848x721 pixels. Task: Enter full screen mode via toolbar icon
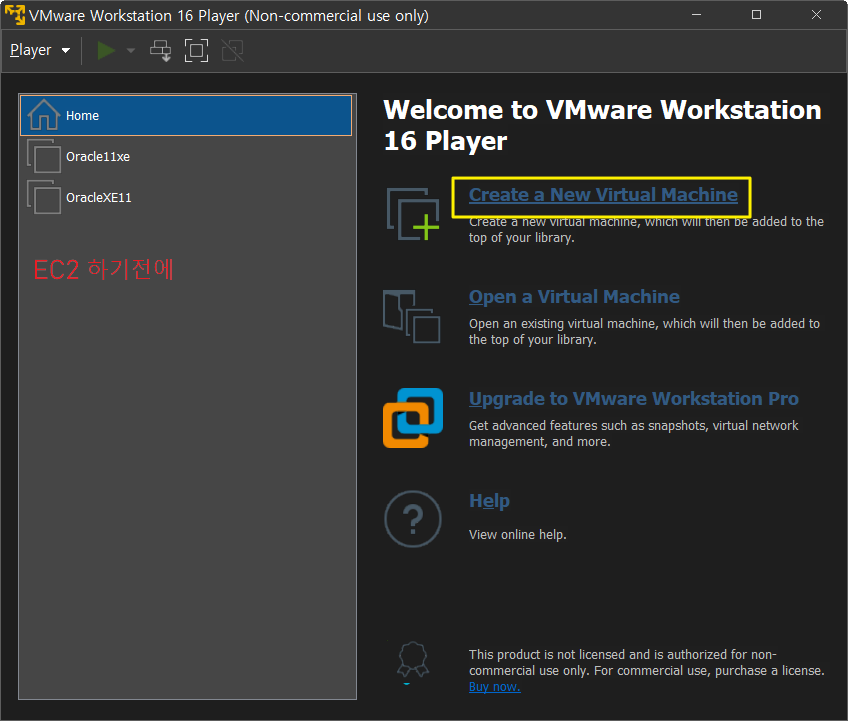coord(196,51)
